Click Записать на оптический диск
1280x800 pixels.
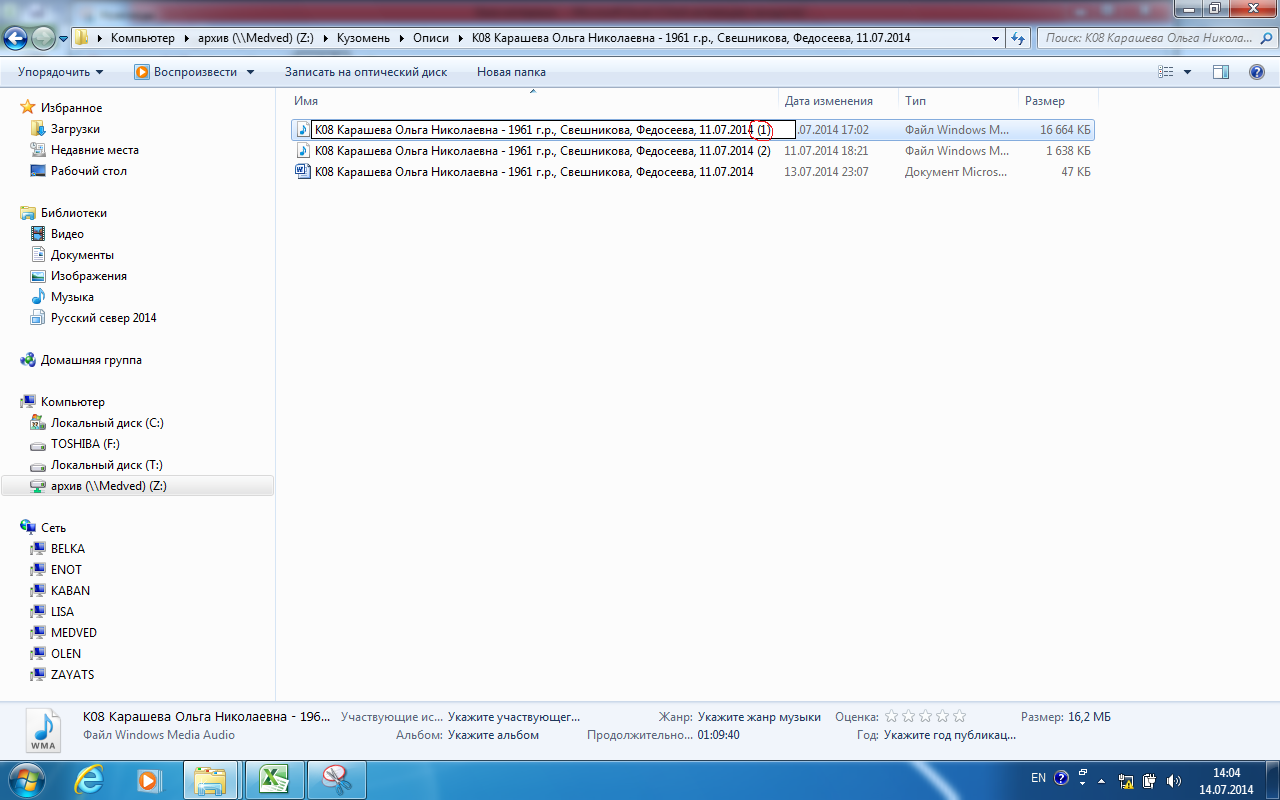click(x=365, y=72)
